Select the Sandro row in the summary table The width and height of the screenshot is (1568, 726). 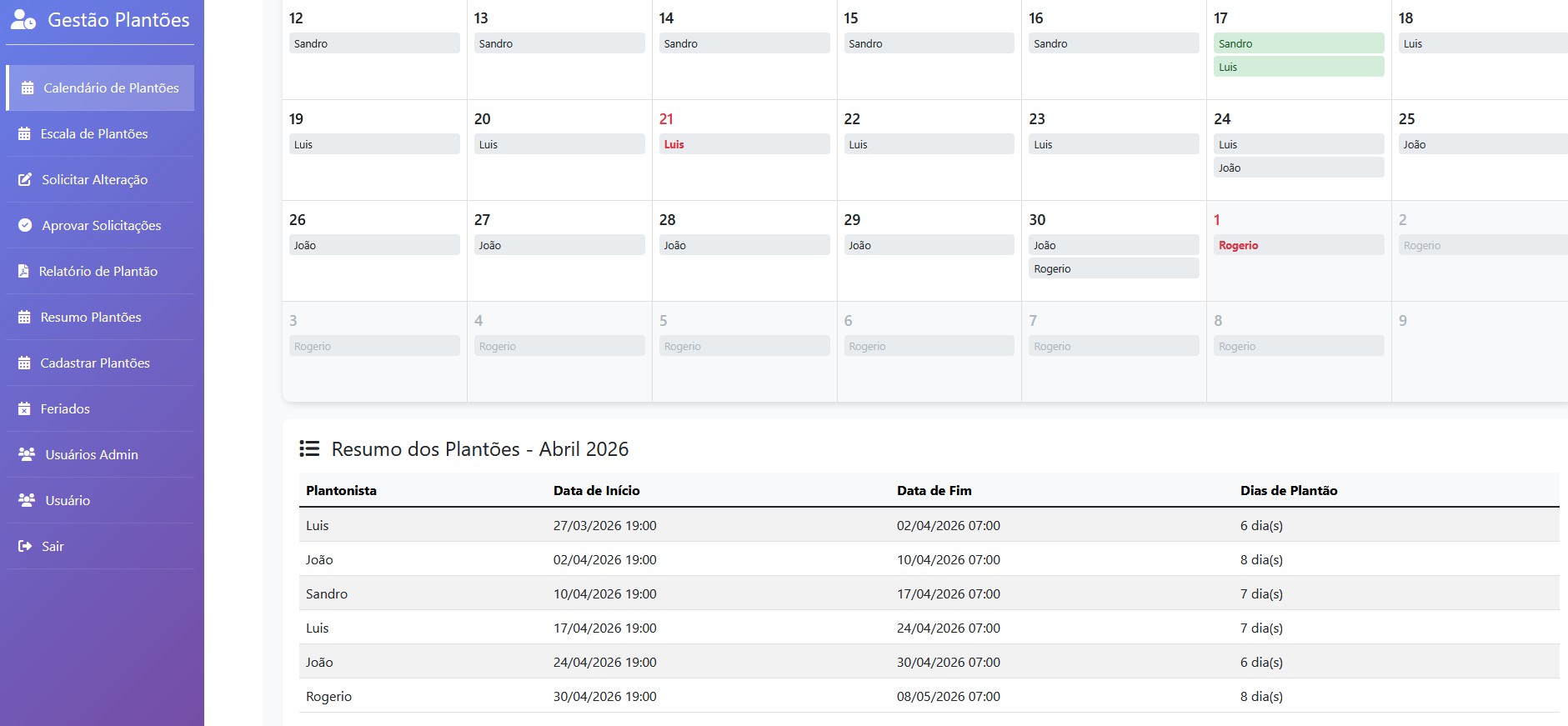(x=929, y=593)
